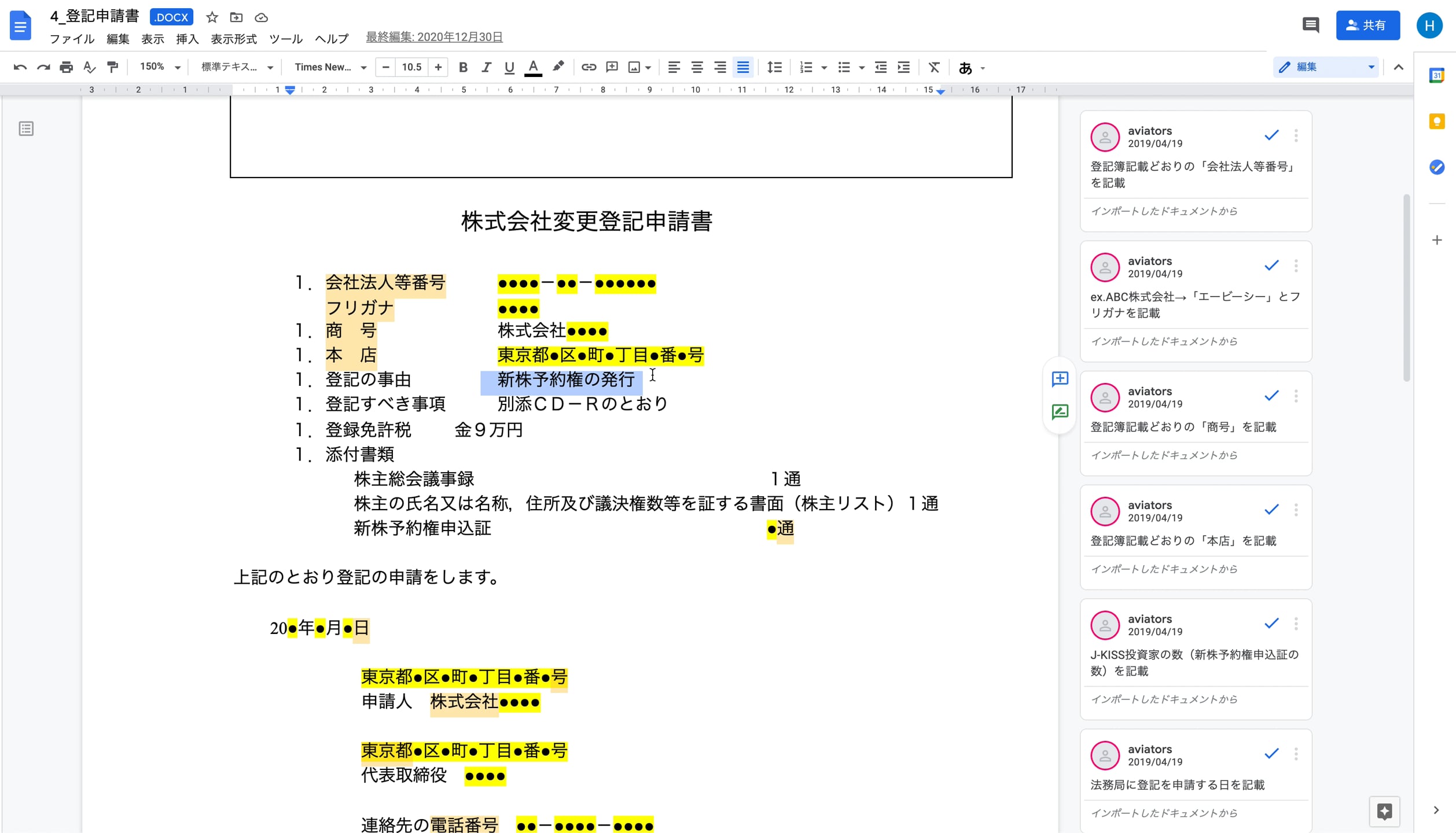
Task: Expand the 編集 editing mode dropdown
Action: tap(1370, 67)
